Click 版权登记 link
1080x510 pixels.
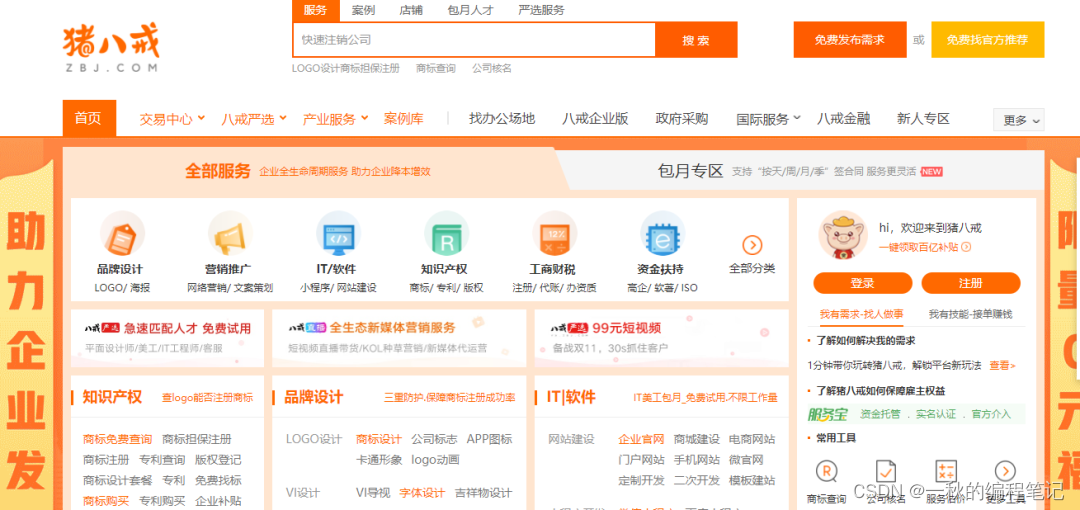click(x=218, y=460)
